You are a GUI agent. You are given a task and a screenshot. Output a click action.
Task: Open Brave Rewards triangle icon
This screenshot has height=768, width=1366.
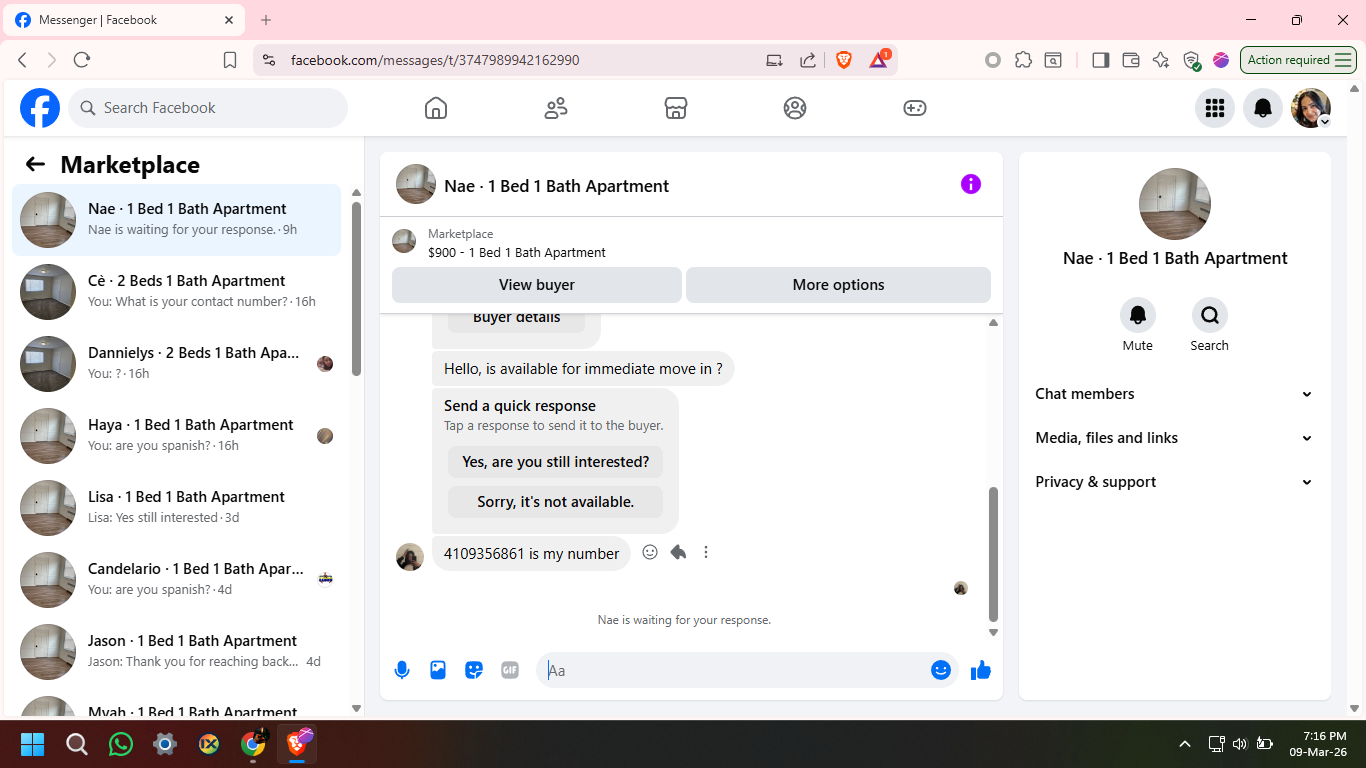[879, 60]
